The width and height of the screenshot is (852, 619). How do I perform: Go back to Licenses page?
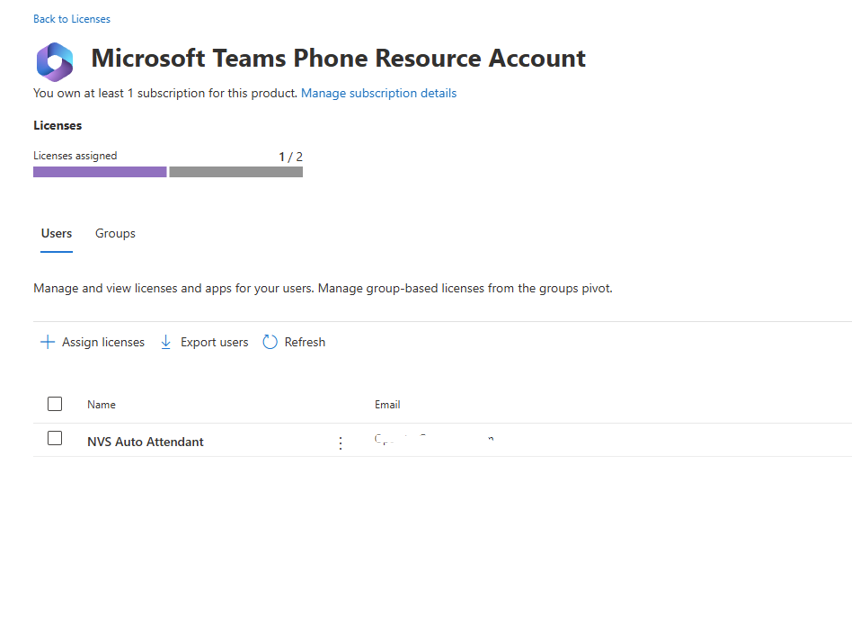72,19
